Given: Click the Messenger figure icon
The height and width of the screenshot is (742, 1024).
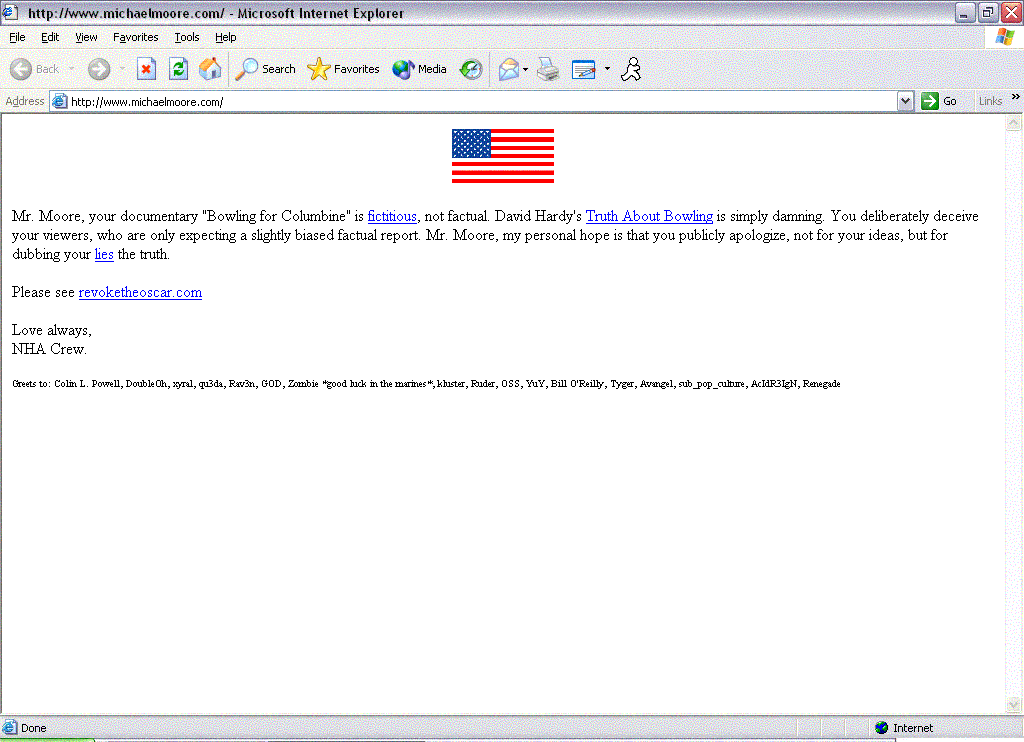Looking at the screenshot, I should point(631,69).
